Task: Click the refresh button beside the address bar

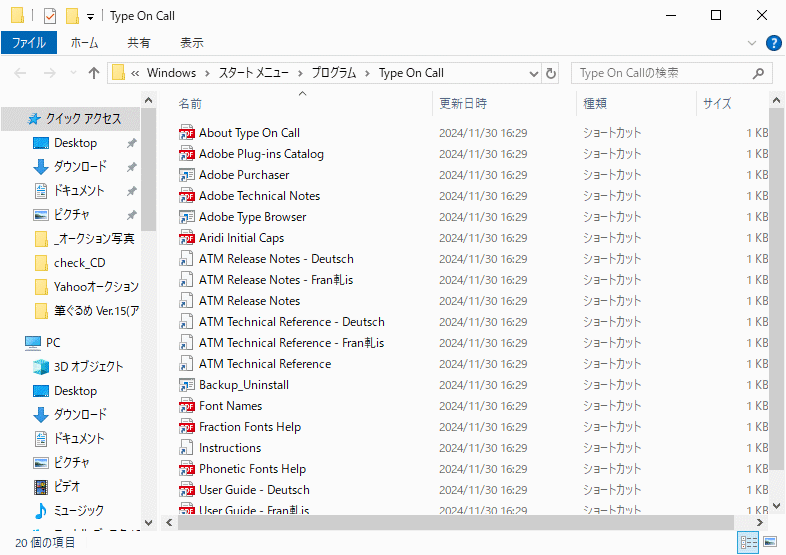Action: tap(551, 73)
